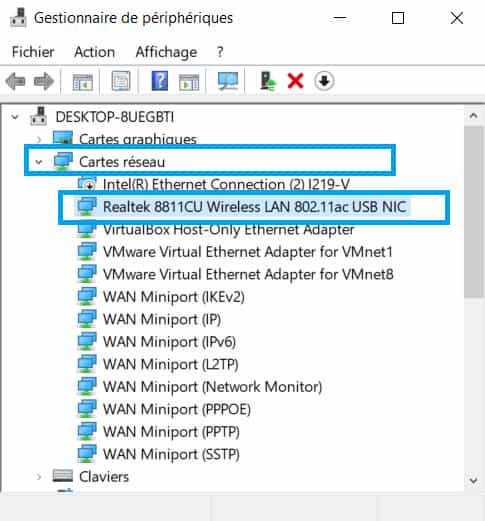Collapse the Cartes réseau category

[x=39, y=162]
